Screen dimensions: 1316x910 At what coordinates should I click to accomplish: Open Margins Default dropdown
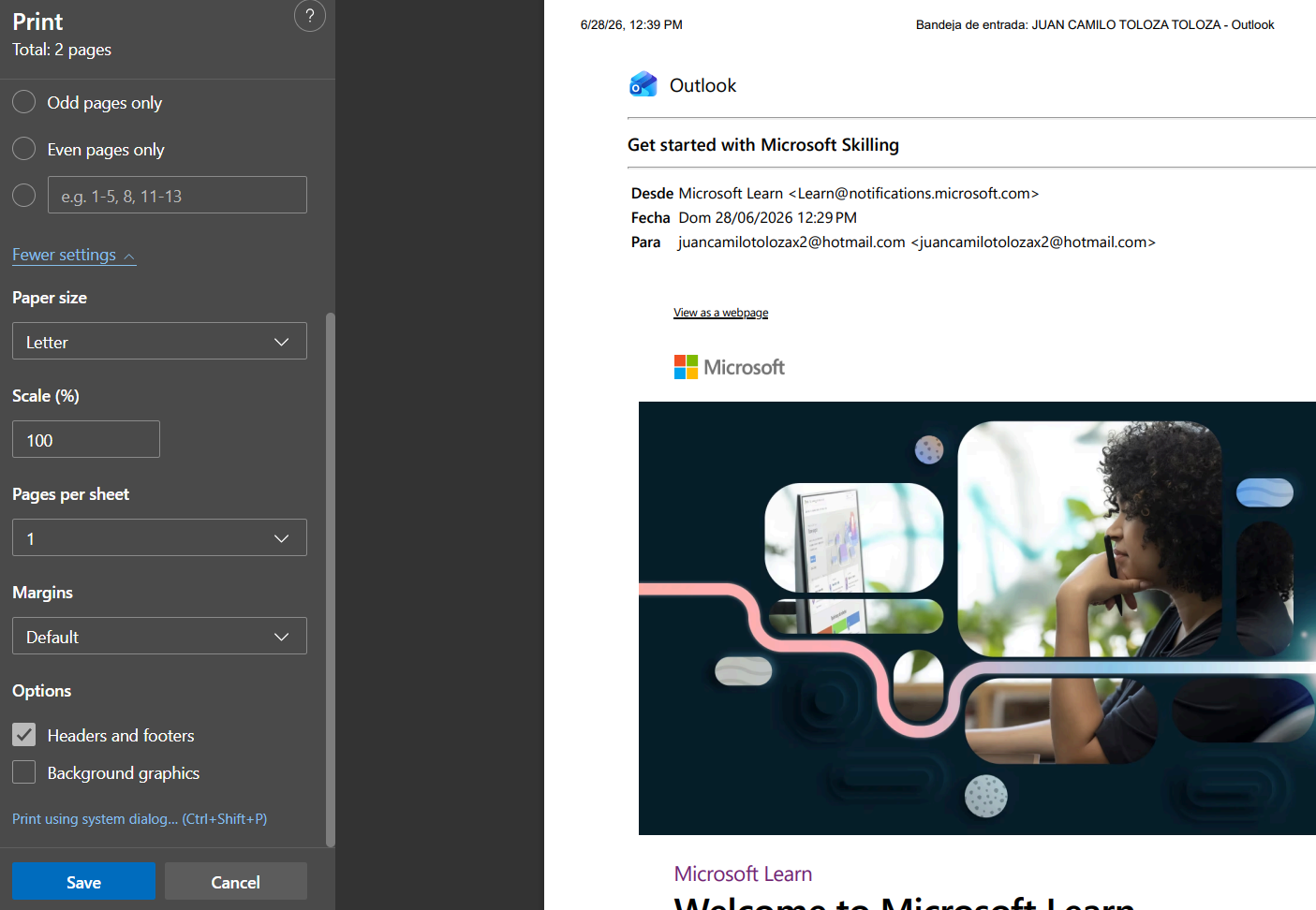point(159,637)
